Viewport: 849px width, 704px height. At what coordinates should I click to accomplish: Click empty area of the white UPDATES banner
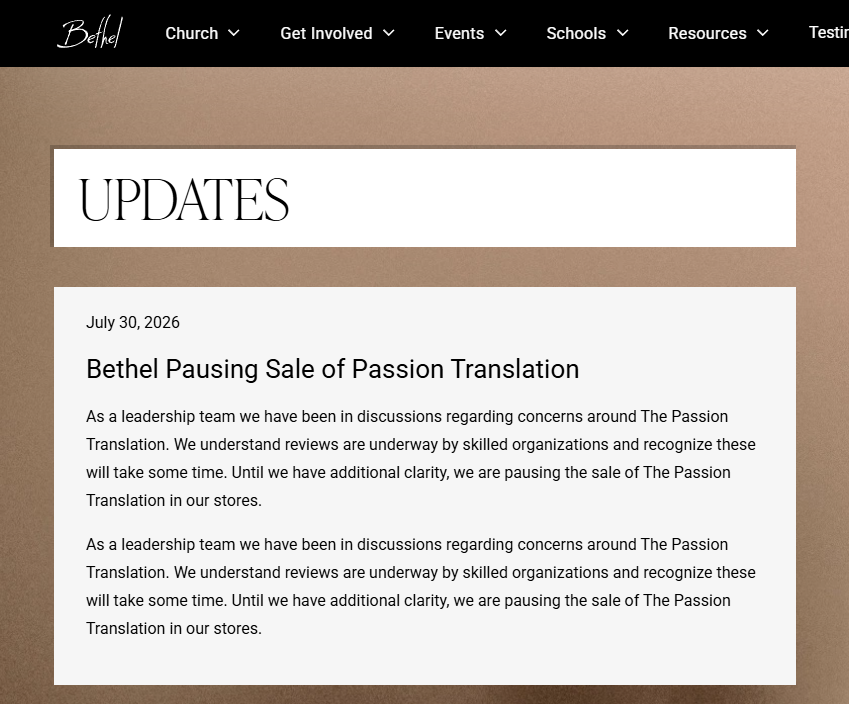pyautogui.click(x=541, y=198)
